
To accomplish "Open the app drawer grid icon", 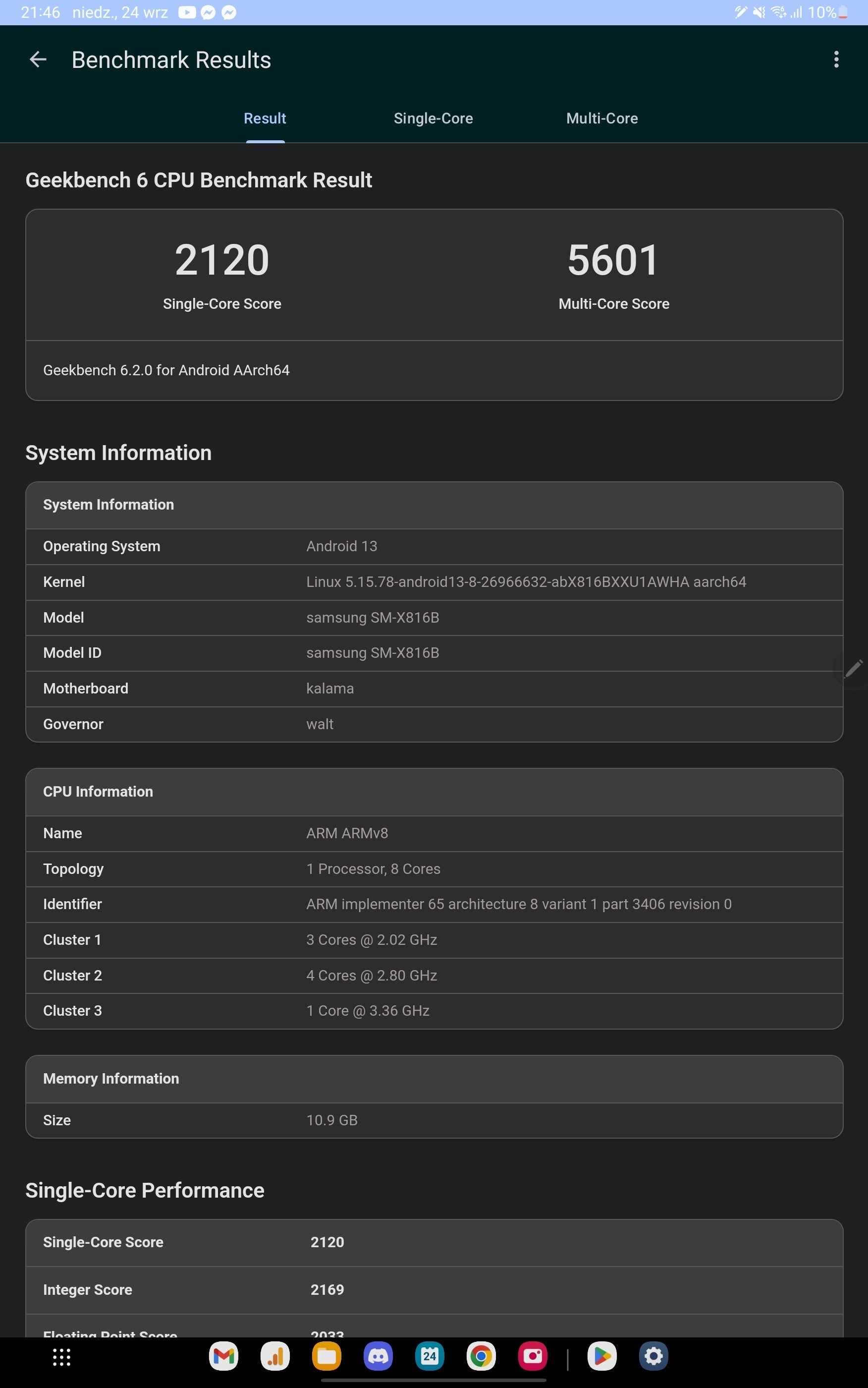I will [61, 1357].
